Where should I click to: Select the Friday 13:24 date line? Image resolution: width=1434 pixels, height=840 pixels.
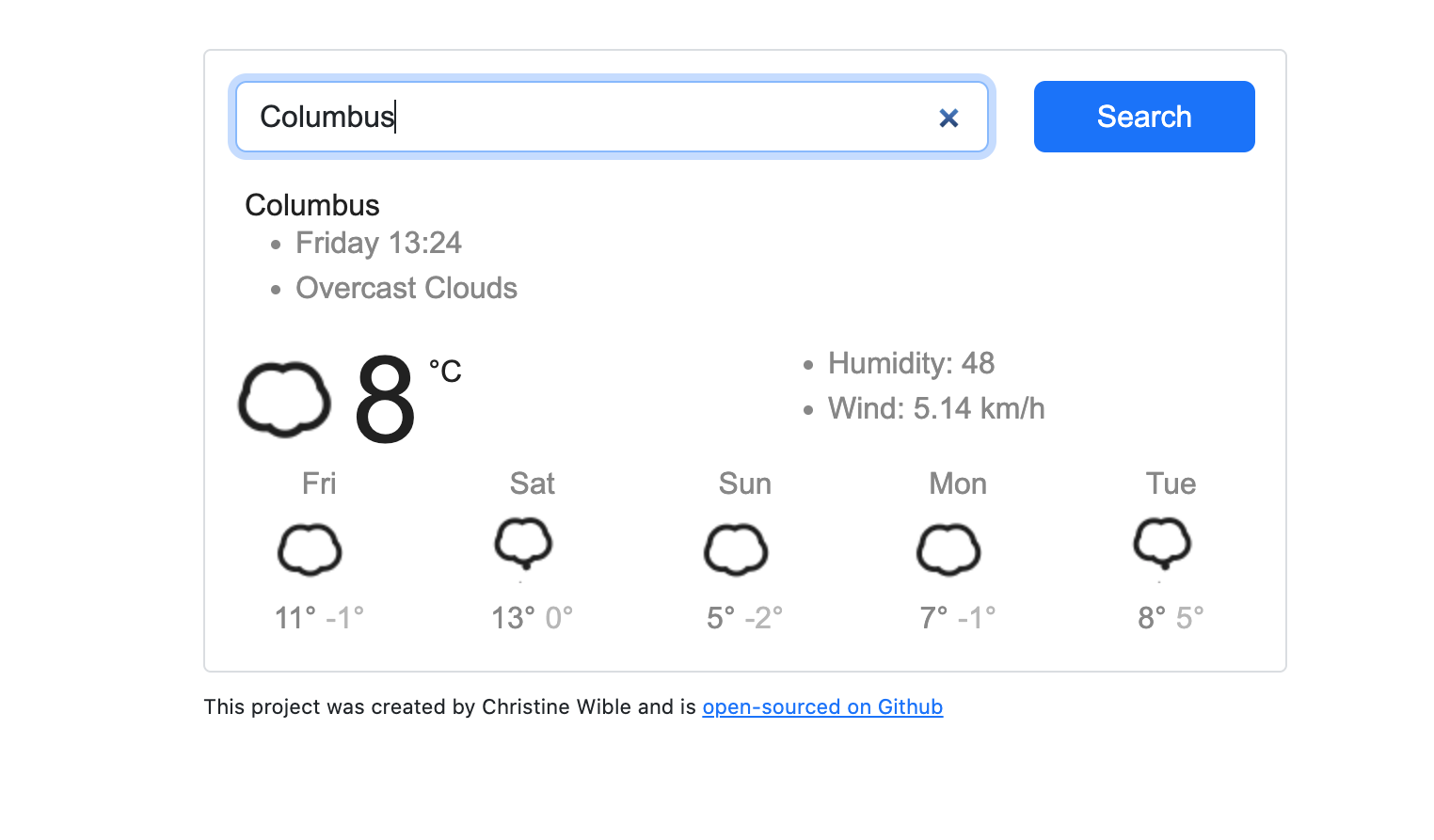(378, 243)
